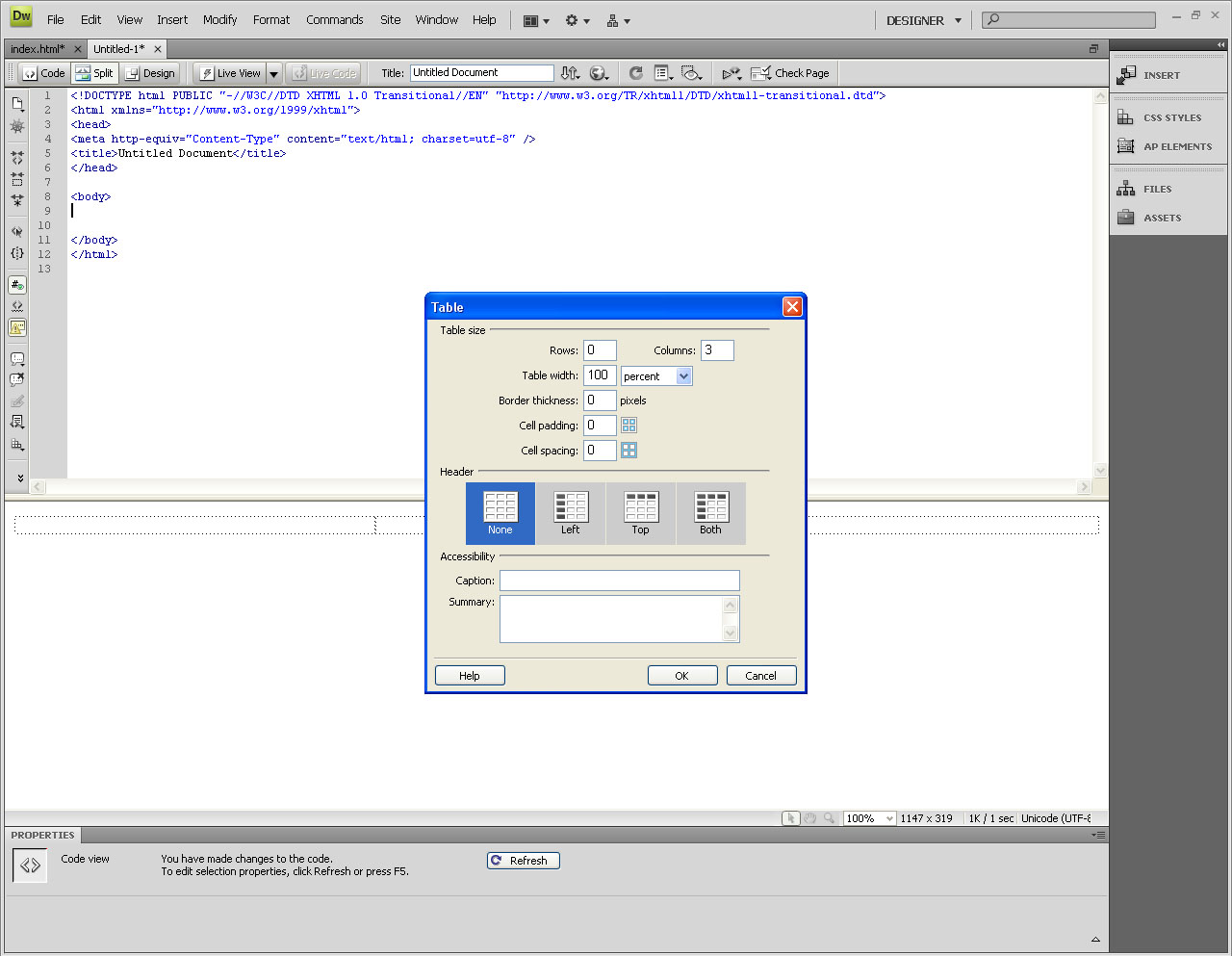Open the table width percent dropdown
The height and width of the screenshot is (956, 1232).
click(656, 376)
